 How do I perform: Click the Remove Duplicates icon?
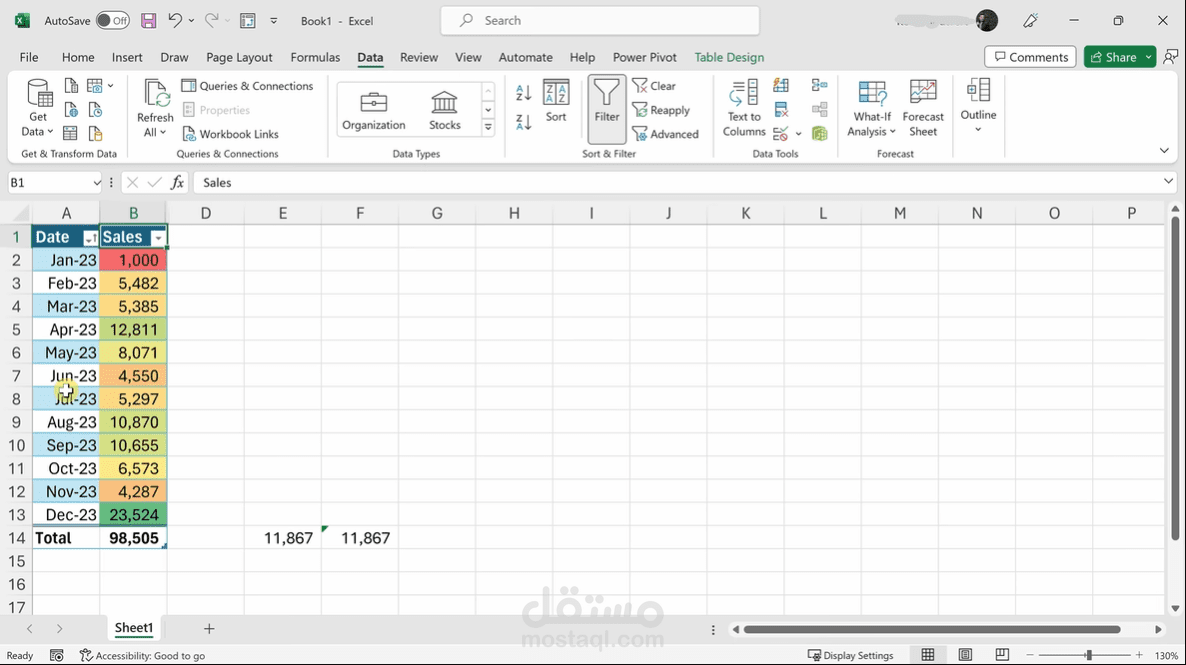(781, 110)
